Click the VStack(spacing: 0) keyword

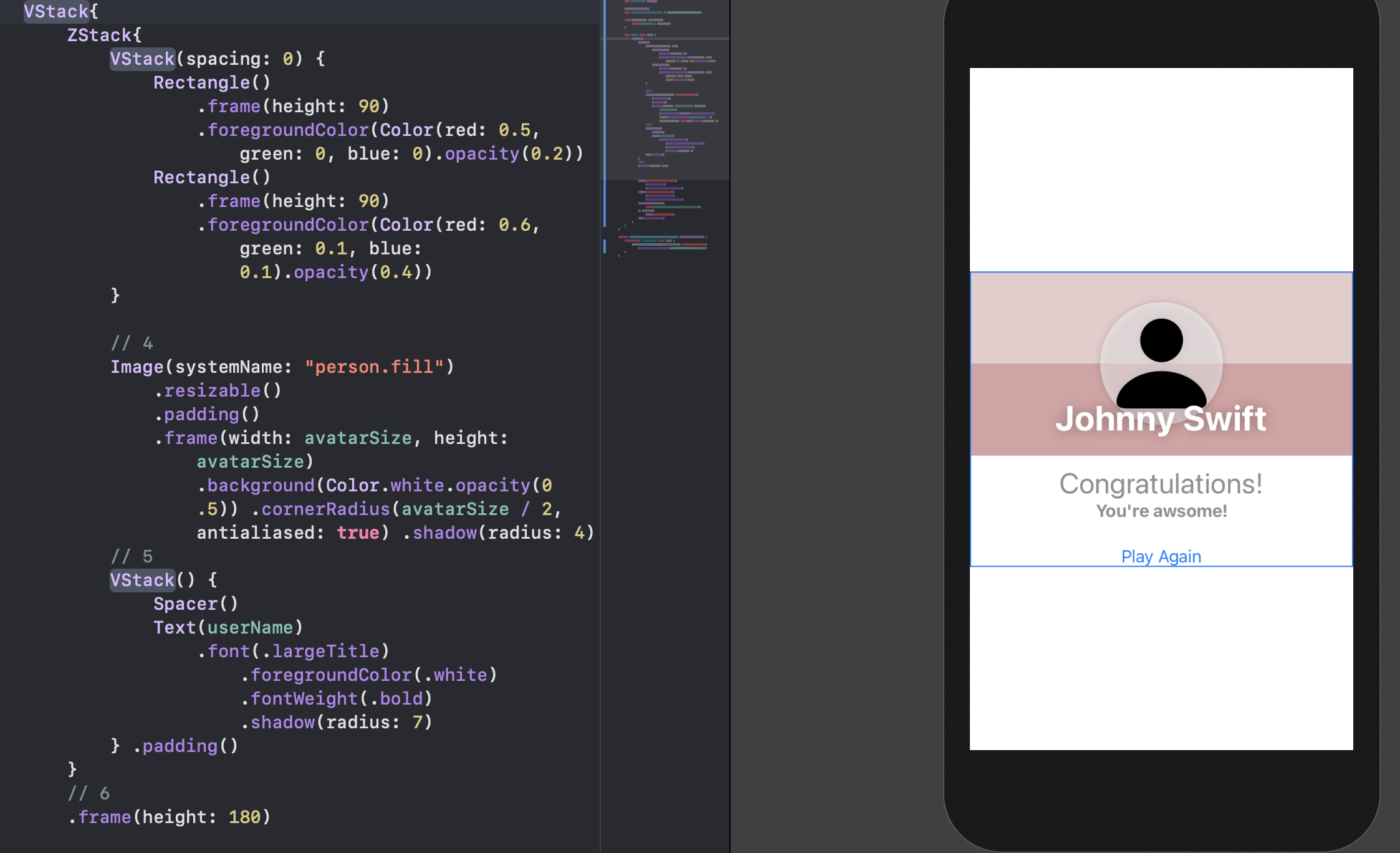coord(142,59)
